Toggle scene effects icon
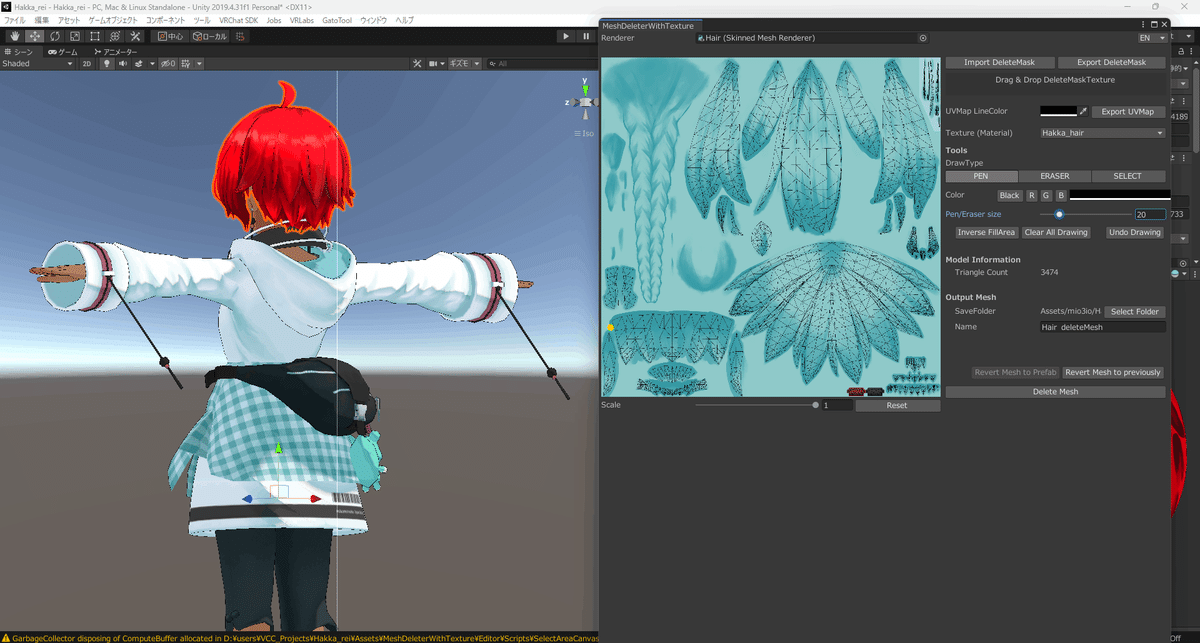This screenshot has width=1200, height=643. [x=137, y=63]
